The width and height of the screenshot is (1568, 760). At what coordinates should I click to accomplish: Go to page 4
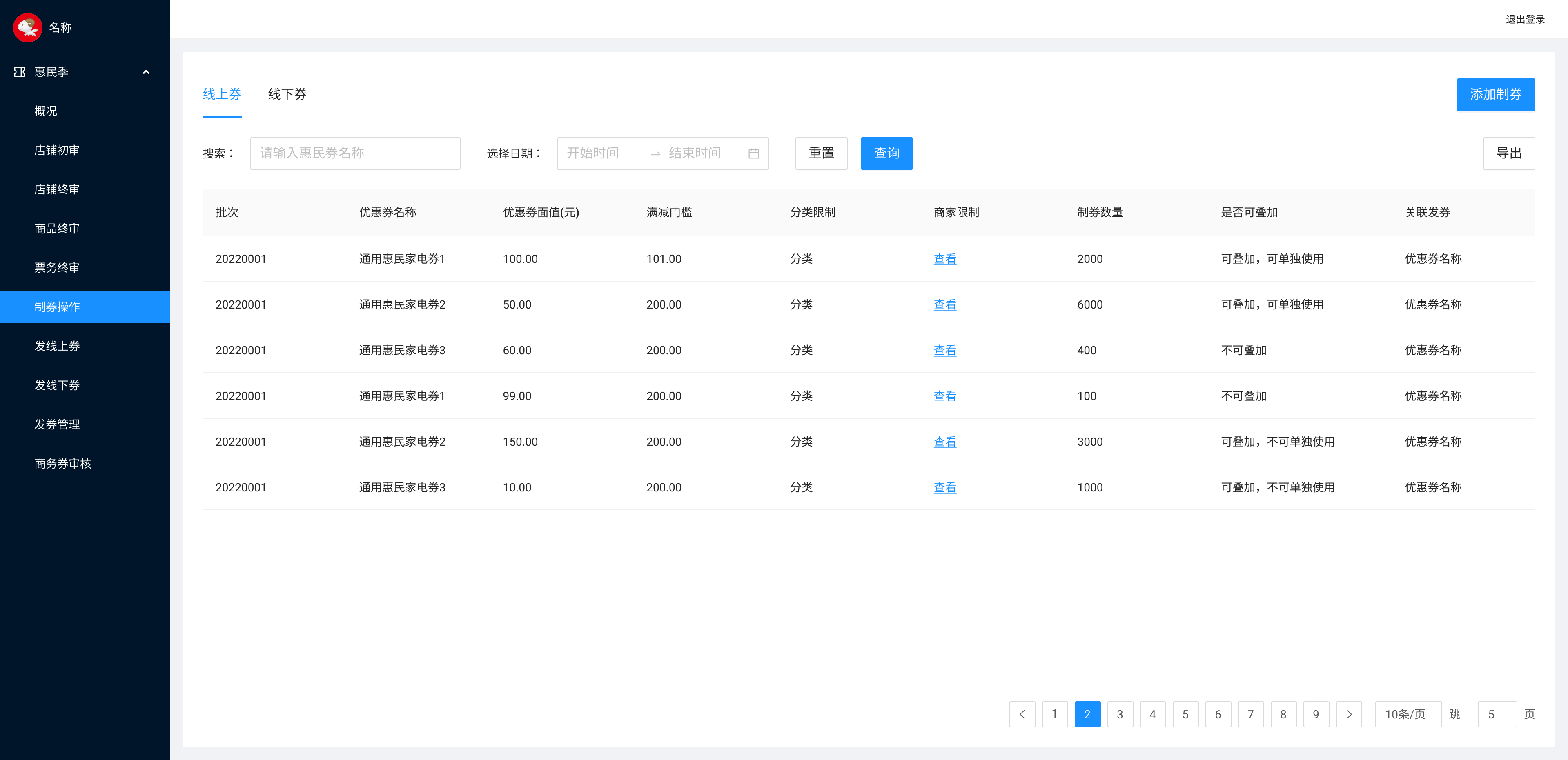[x=1153, y=714]
